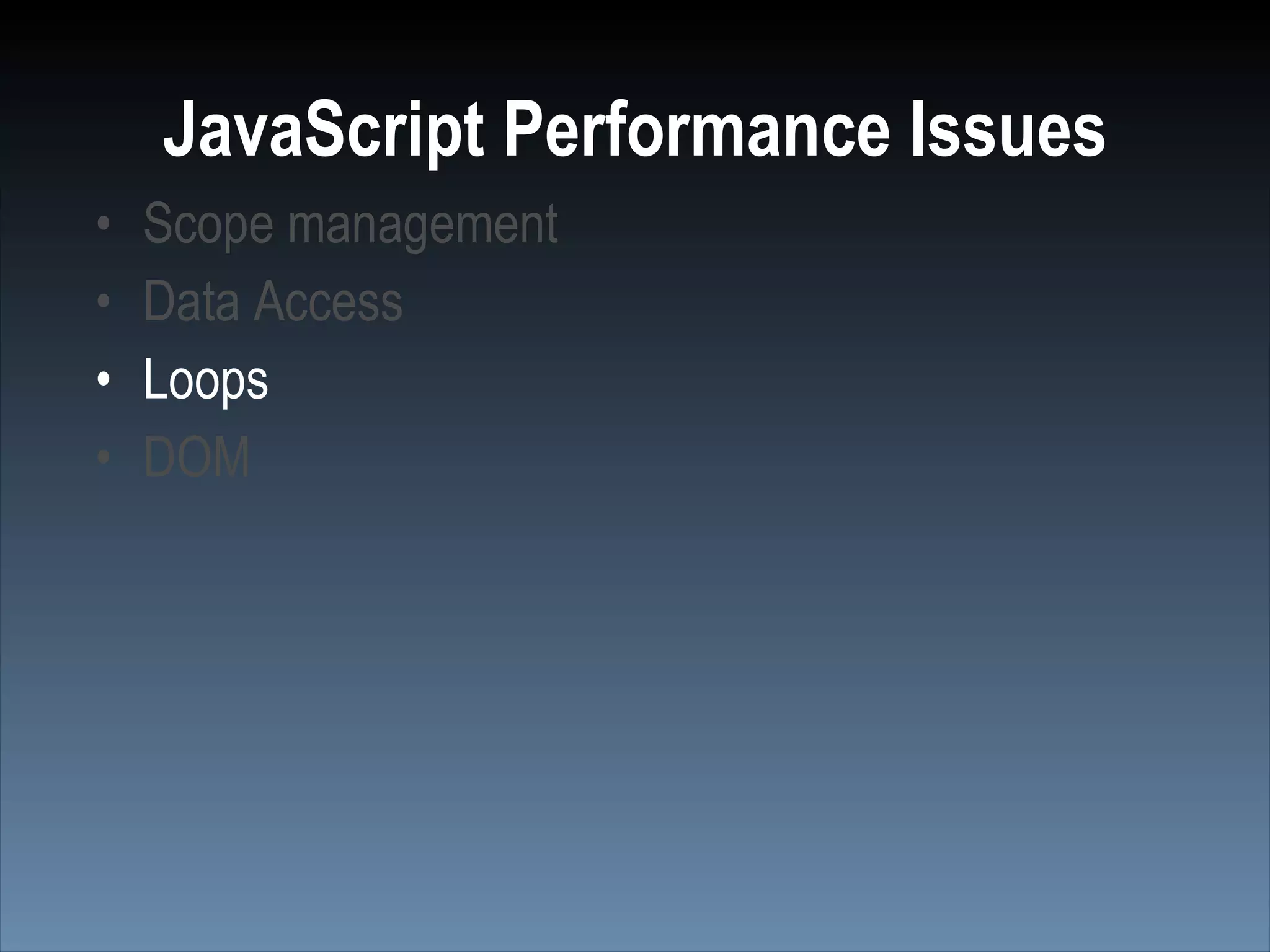This screenshot has height=952, width=1270.
Task: Click the white bullet dot before Loops
Action: 104,379
